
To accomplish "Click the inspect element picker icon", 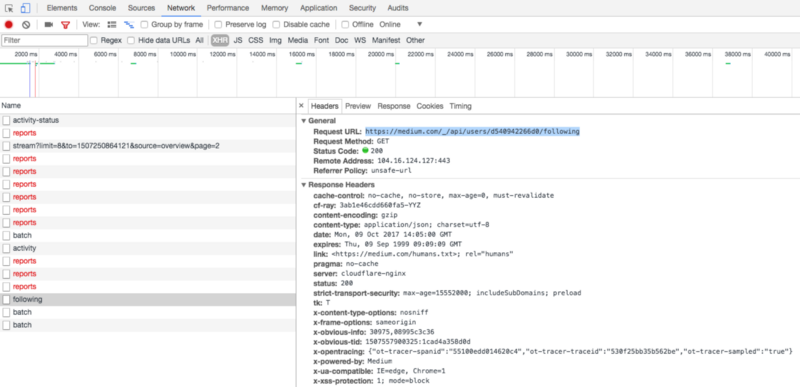I will (9, 8).
